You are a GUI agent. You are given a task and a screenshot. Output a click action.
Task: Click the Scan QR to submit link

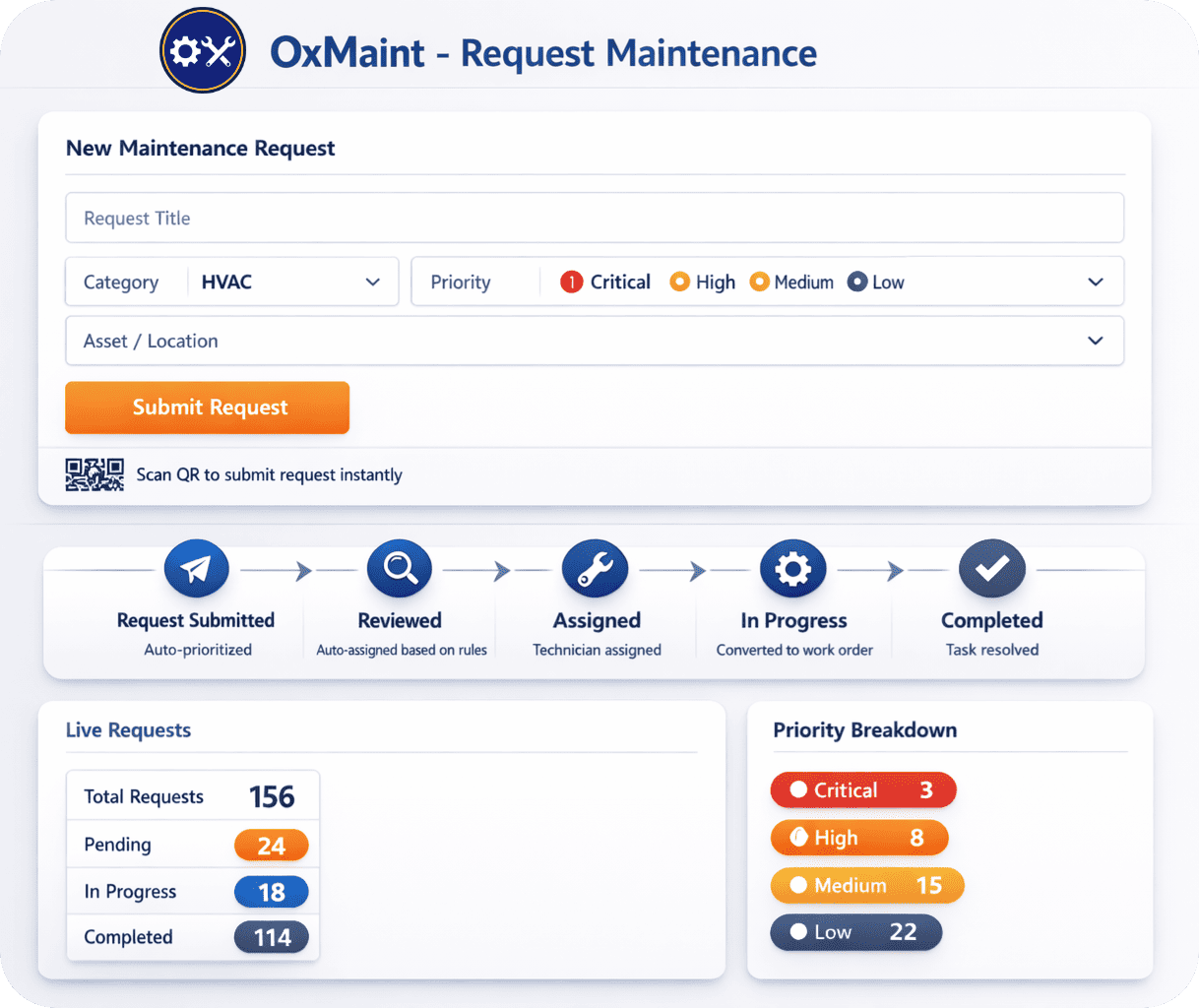click(x=269, y=473)
